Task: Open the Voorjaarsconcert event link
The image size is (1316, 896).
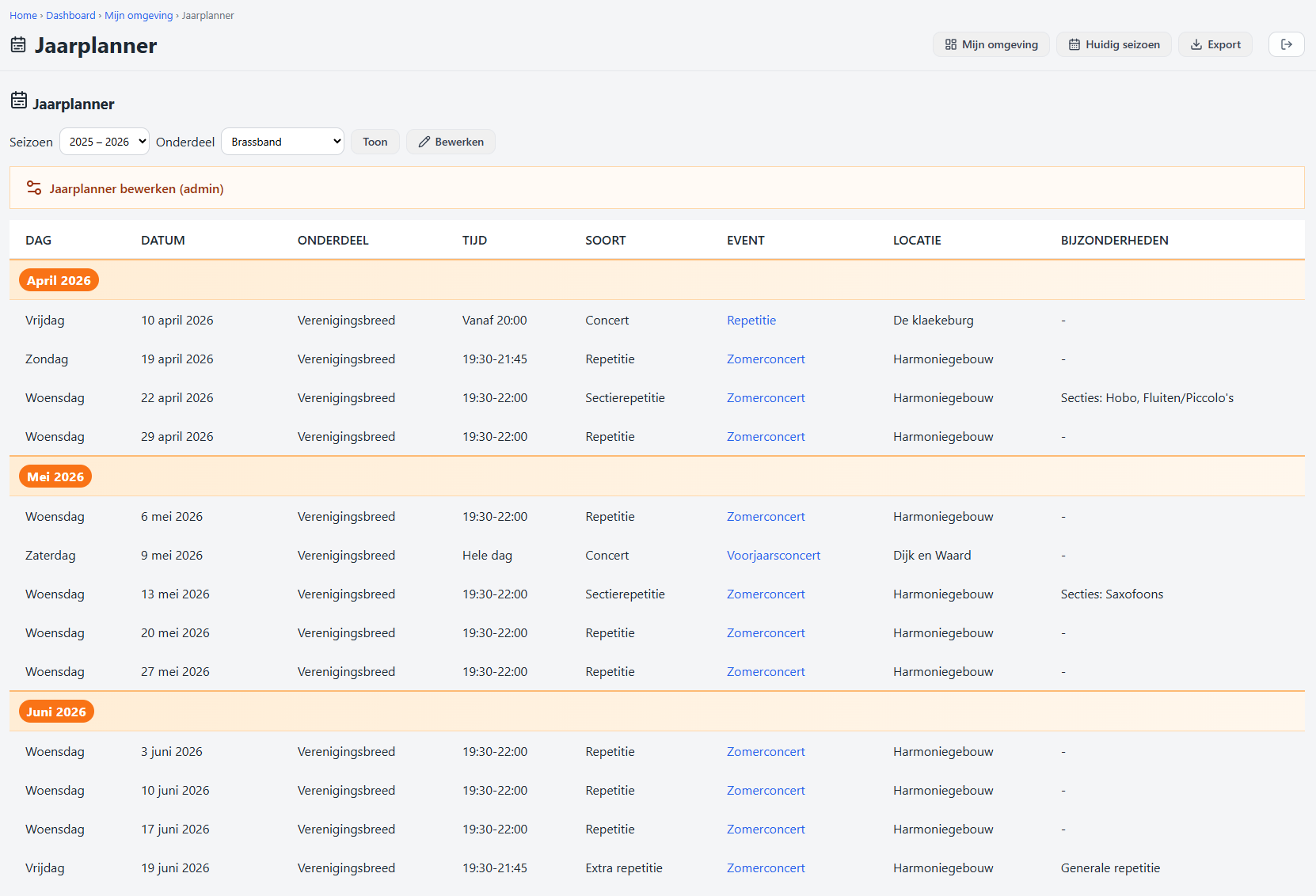Action: click(774, 556)
